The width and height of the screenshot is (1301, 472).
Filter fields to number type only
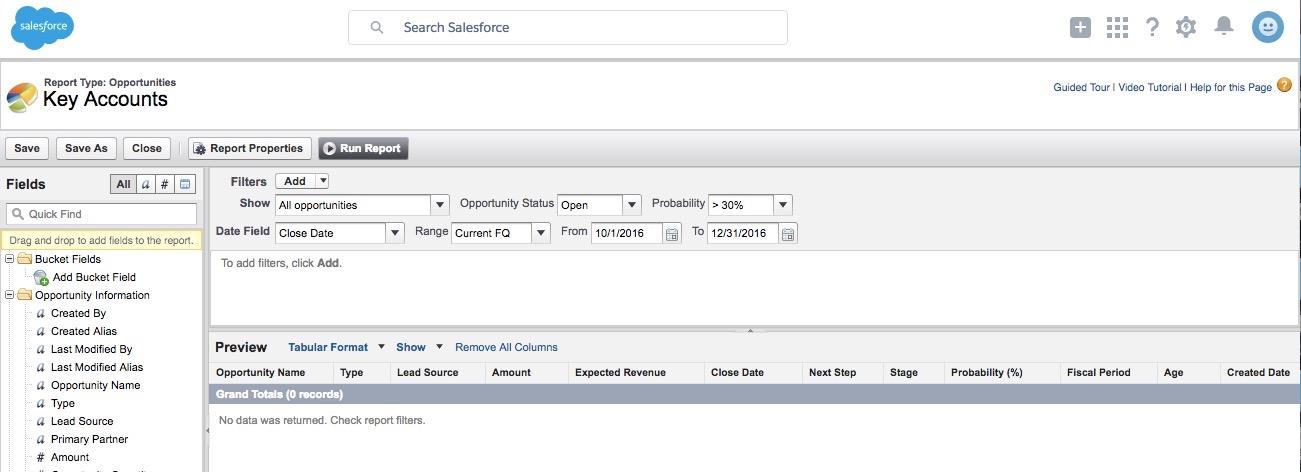(165, 184)
